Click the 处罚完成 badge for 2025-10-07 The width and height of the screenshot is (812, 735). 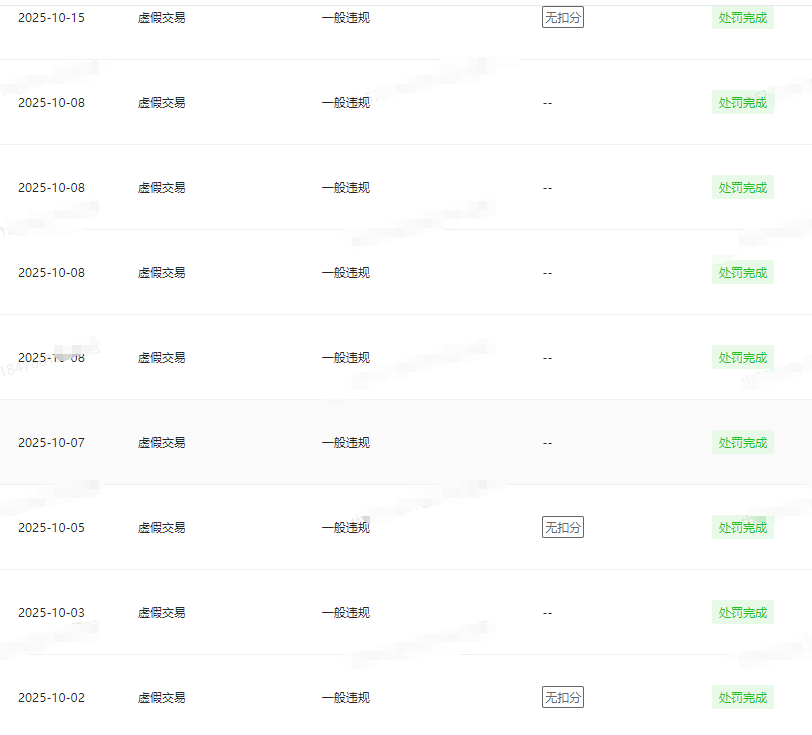(x=743, y=442)
